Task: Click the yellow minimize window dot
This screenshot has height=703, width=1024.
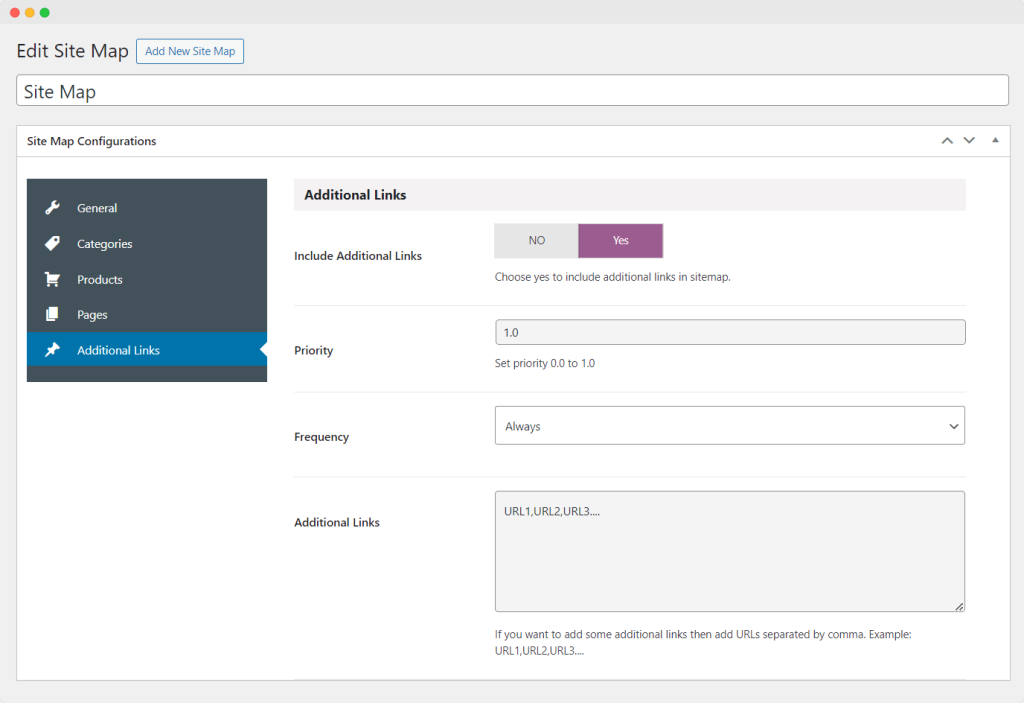Action: tap(29, 12)
